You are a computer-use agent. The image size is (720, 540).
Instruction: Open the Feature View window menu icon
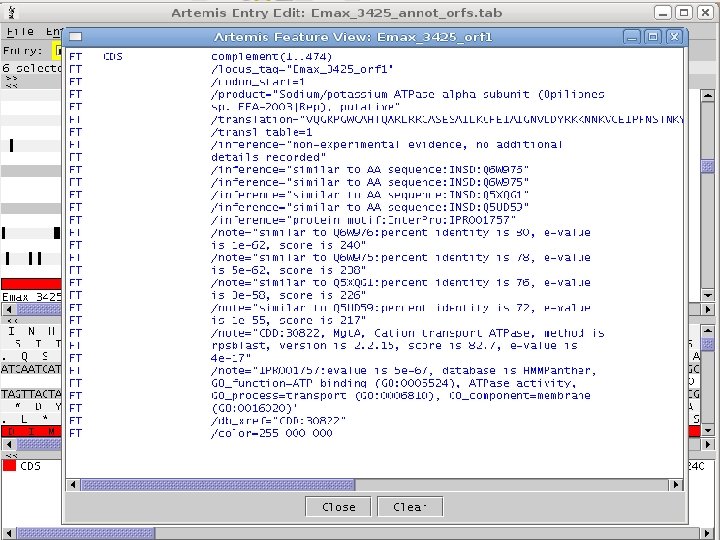coord(75,37)
